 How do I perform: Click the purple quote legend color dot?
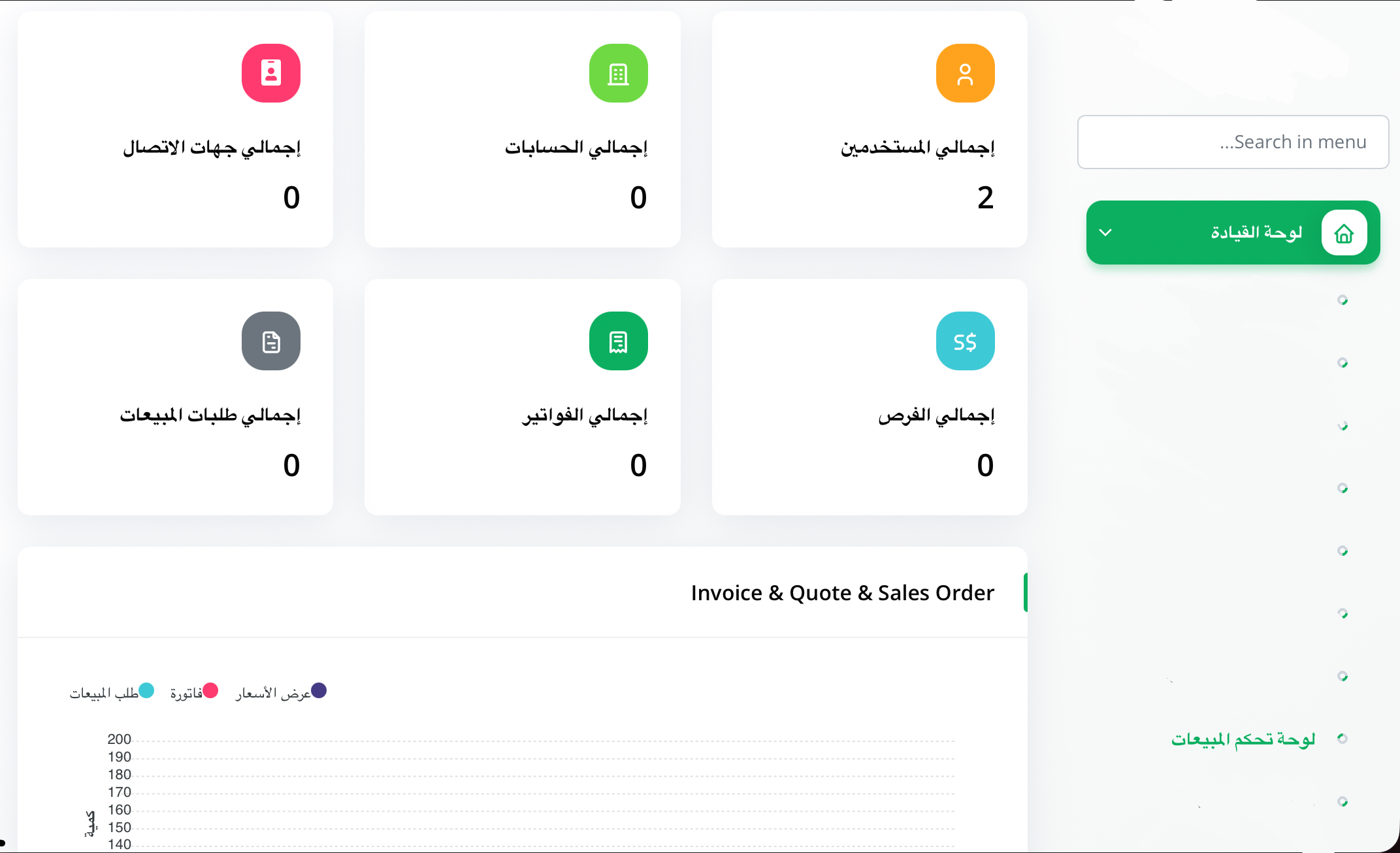[x=319, y=690]
